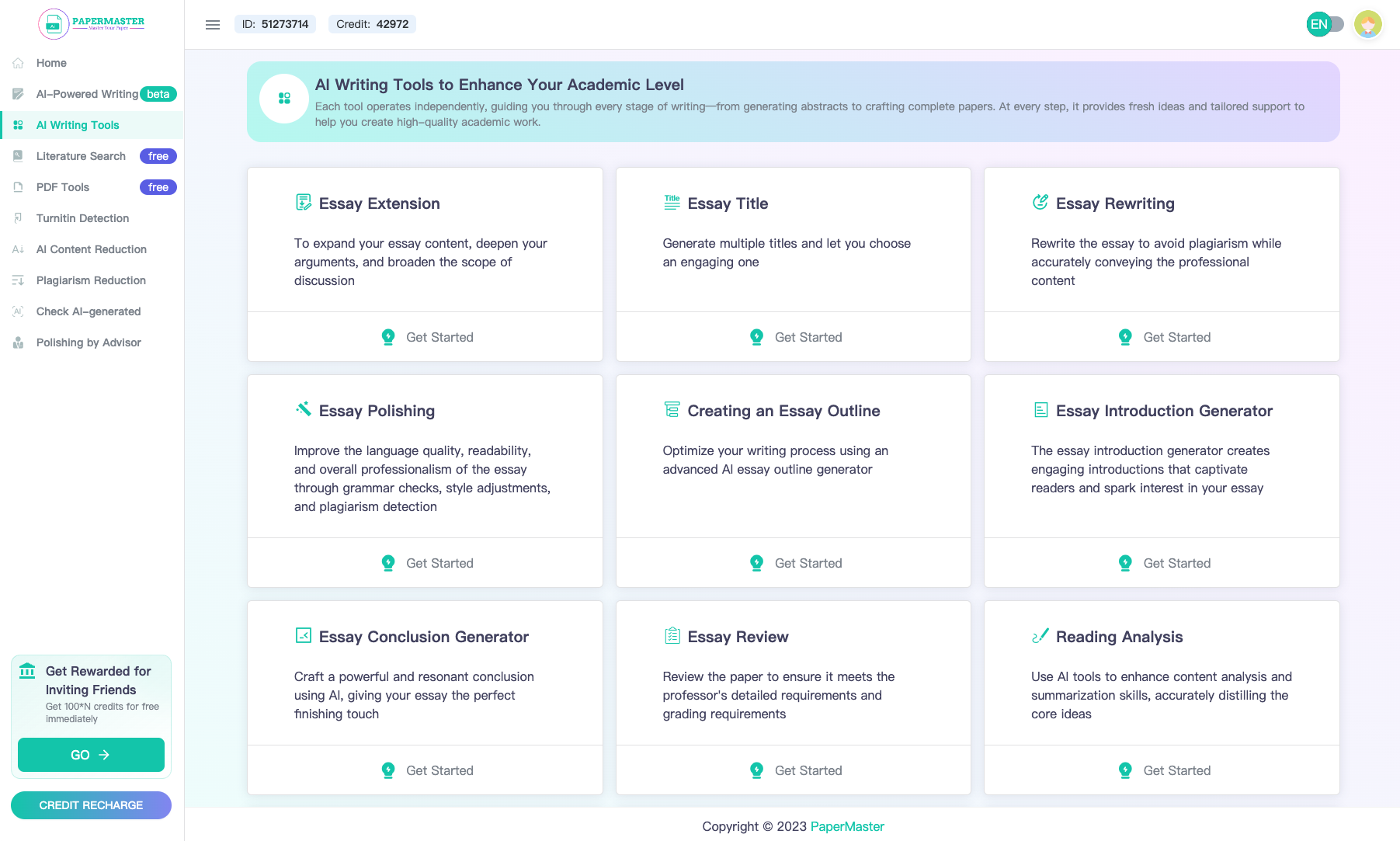The width and height of the screenshot is (1400, 841).
Task: Click the Essay Polishing brush icon
Action: pyautogui.click(x=304, y=409)
